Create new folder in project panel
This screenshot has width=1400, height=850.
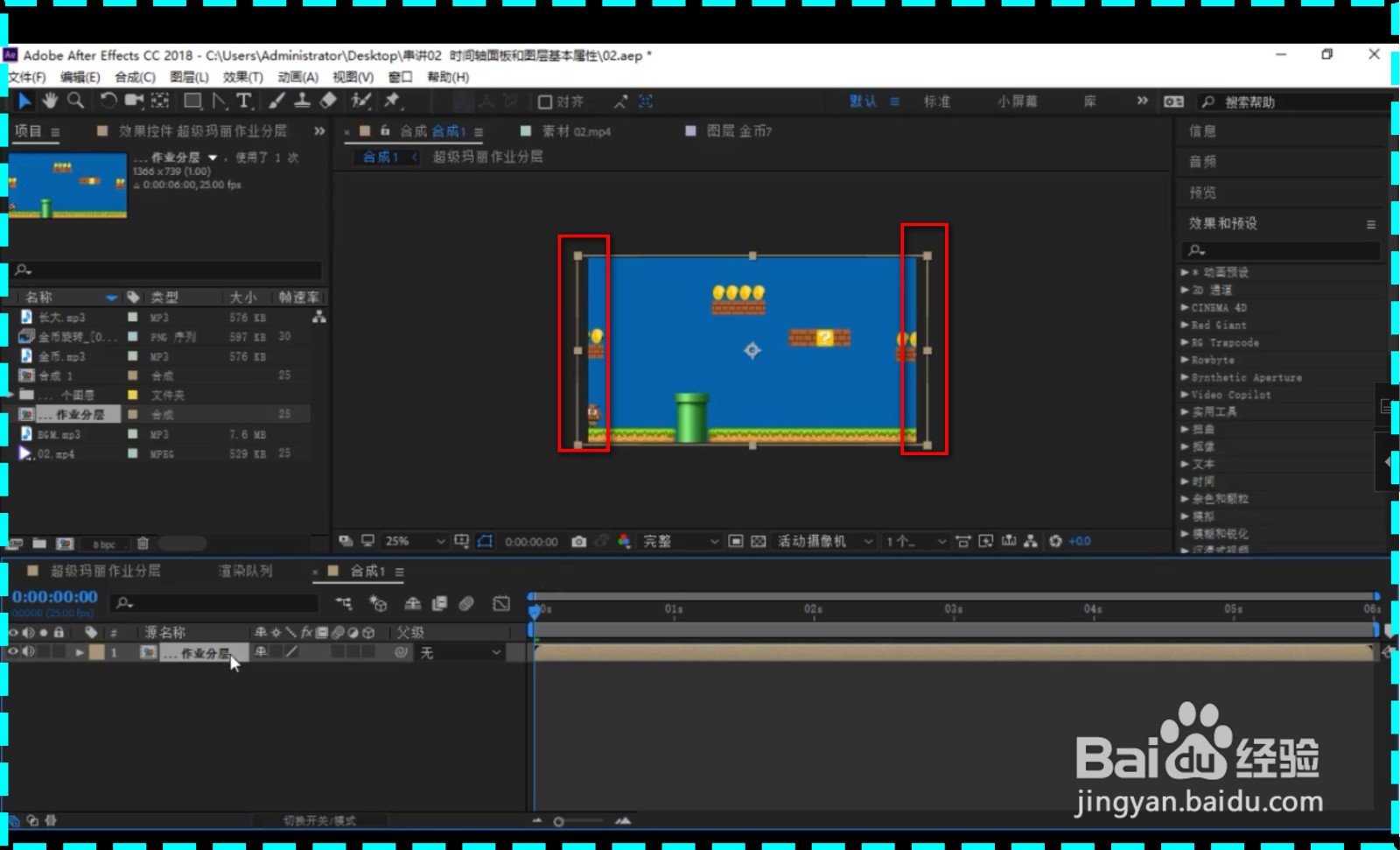[39, 544]
